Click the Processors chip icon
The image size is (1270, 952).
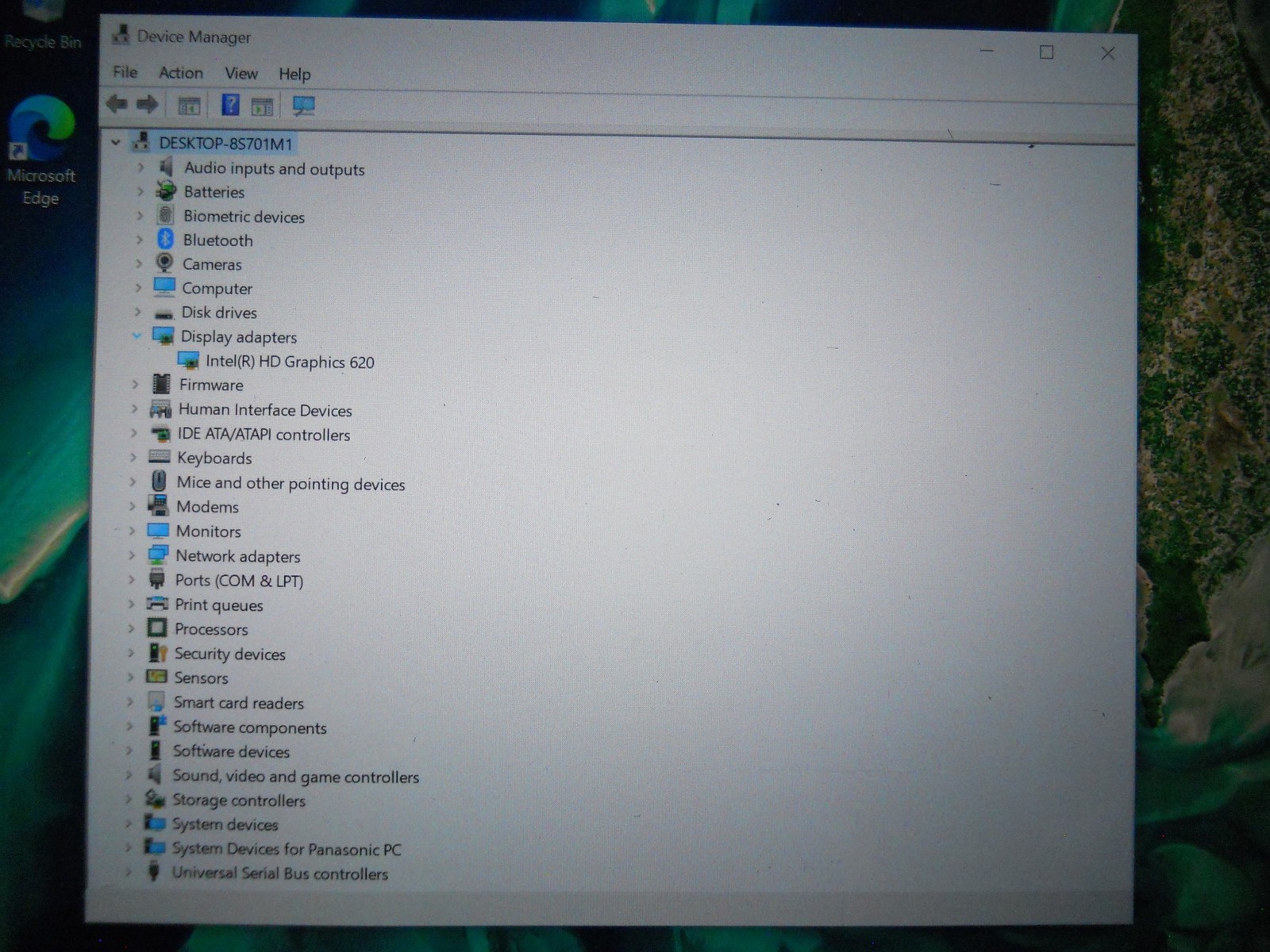point(157,628)
